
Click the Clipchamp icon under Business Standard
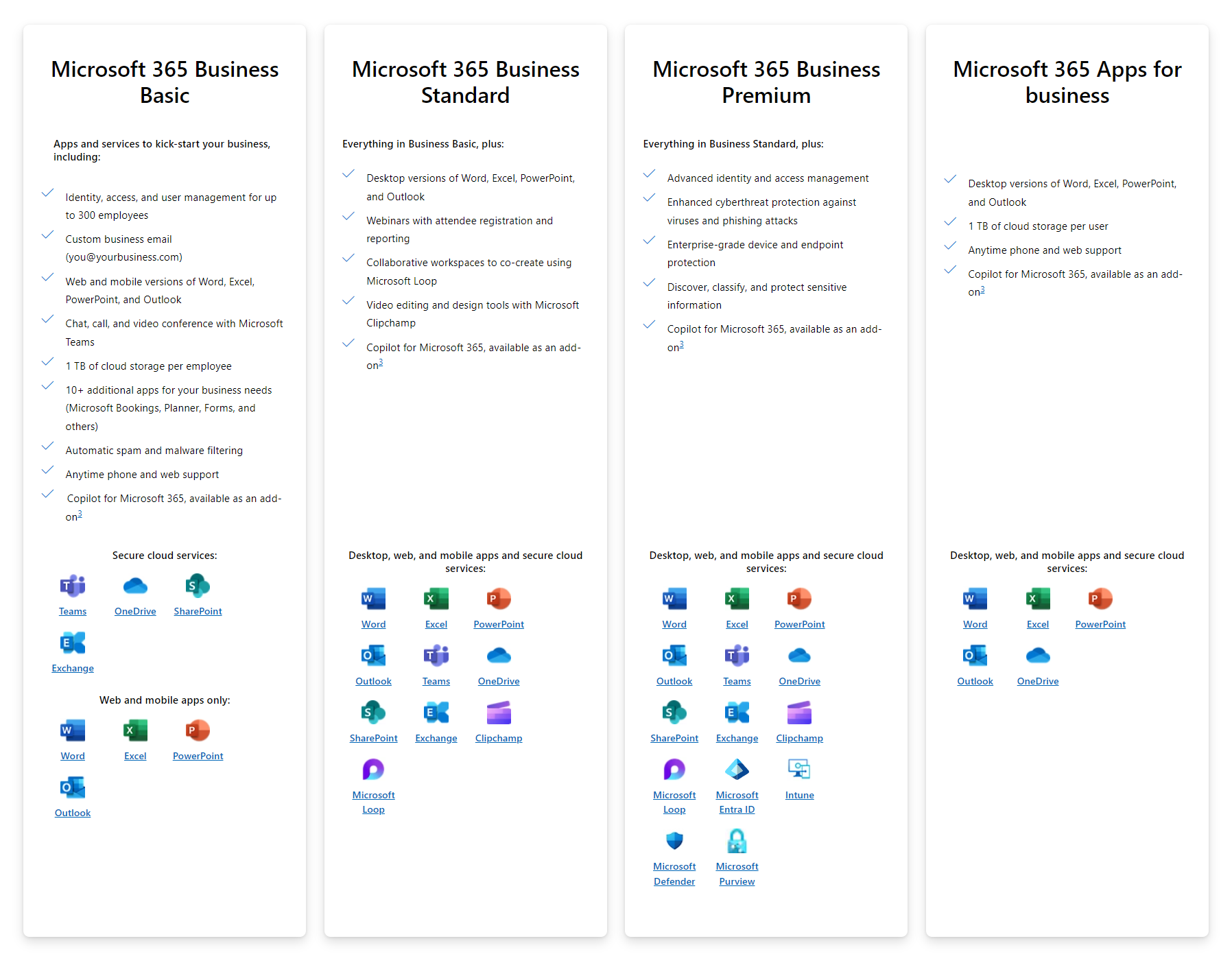click(499, 713)
